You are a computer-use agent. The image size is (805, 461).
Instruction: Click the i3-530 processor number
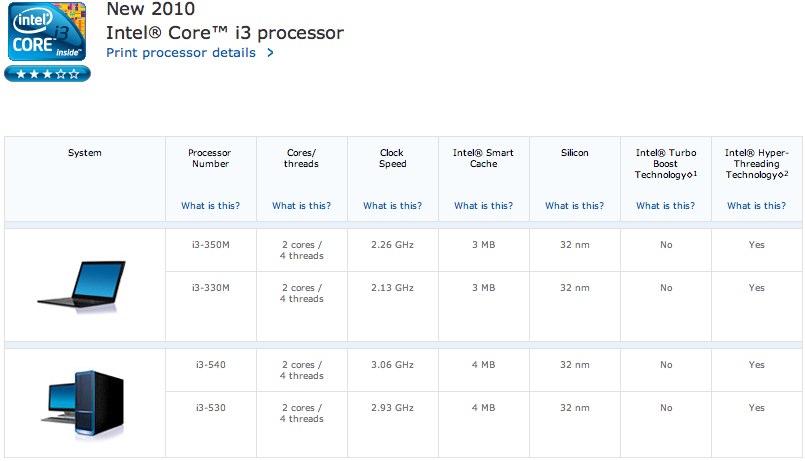point(210,408)
